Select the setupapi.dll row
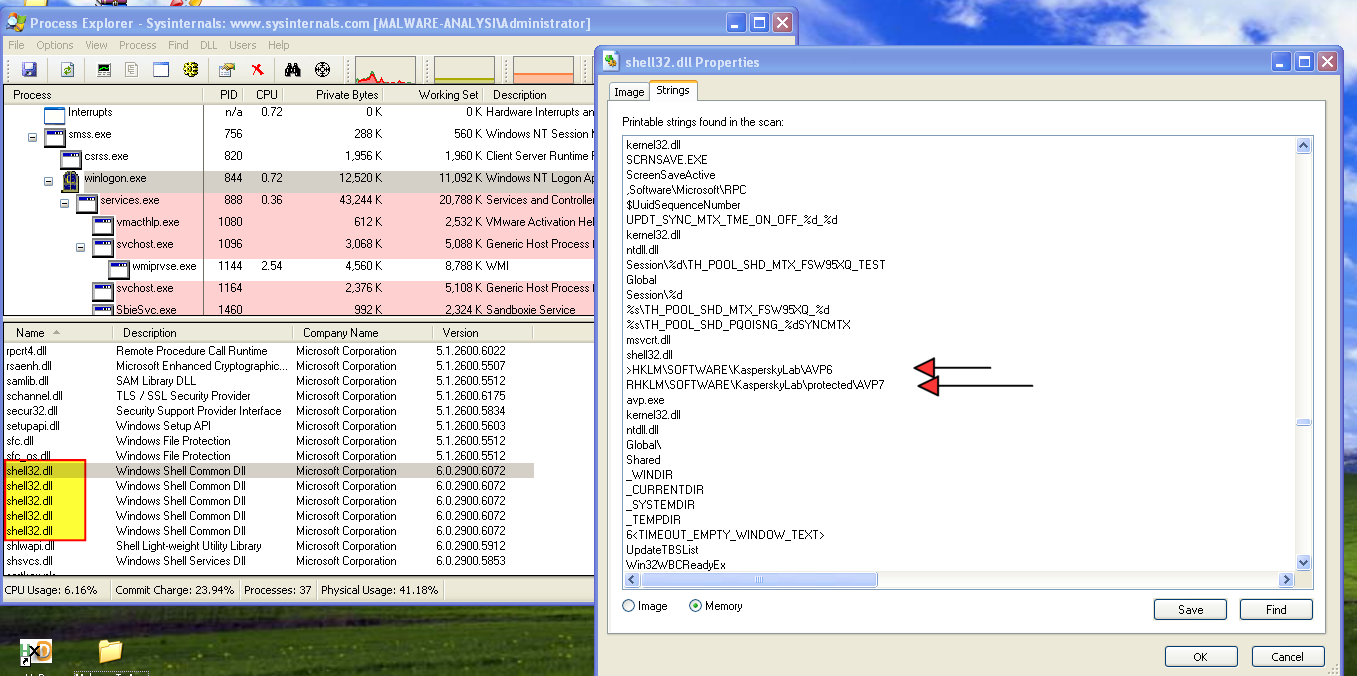 pyautogui.click(x=268, y=426)
